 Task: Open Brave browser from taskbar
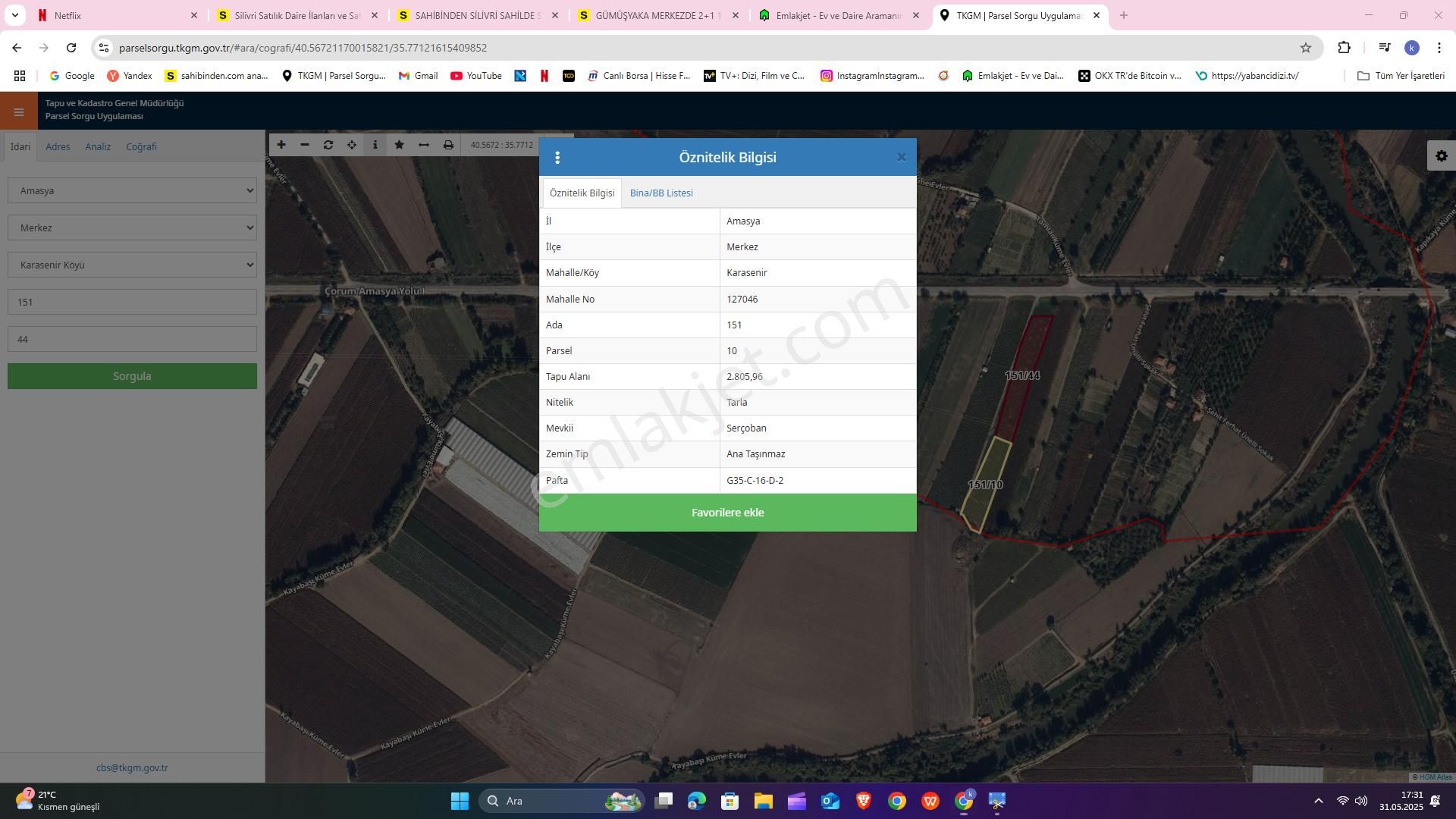(863, 801)
